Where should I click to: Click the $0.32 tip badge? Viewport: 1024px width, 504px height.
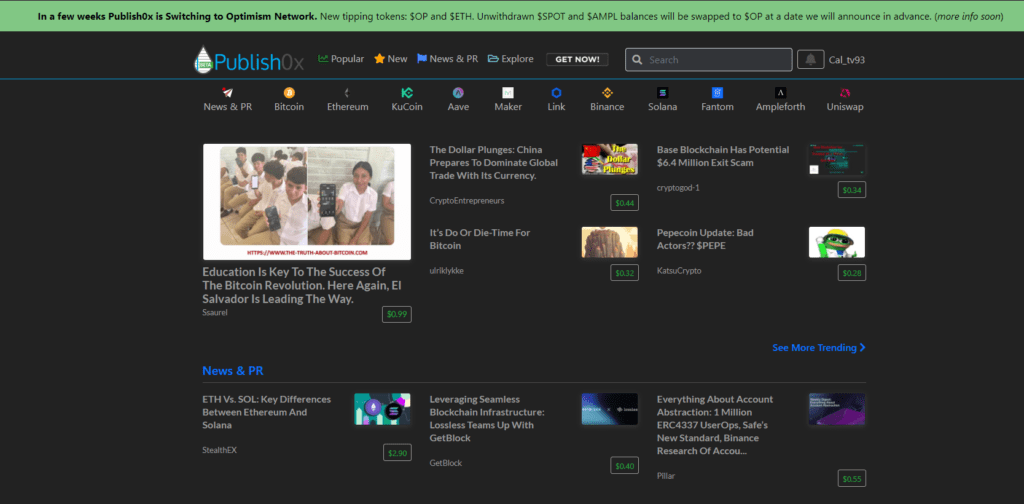tap(624, 273)
